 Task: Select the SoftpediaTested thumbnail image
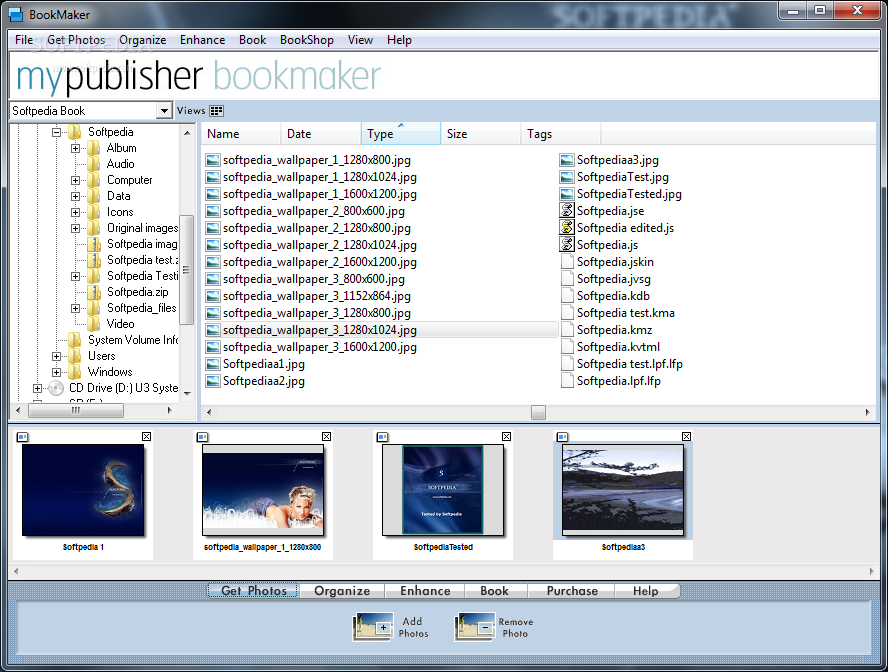tap(443, 490)
